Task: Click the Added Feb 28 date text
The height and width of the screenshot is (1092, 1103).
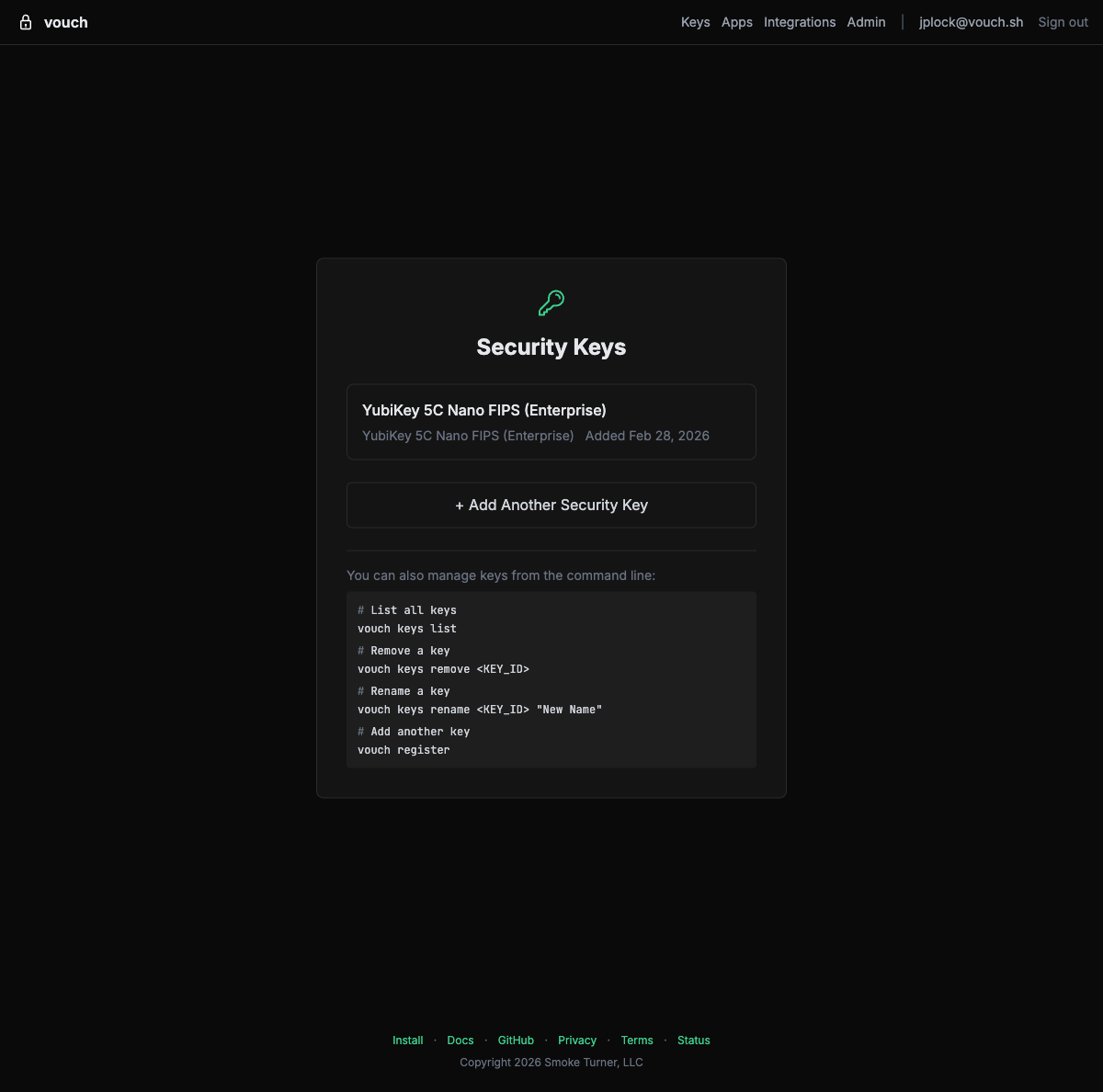Action: pyautogui.click(x=647, y=436)
